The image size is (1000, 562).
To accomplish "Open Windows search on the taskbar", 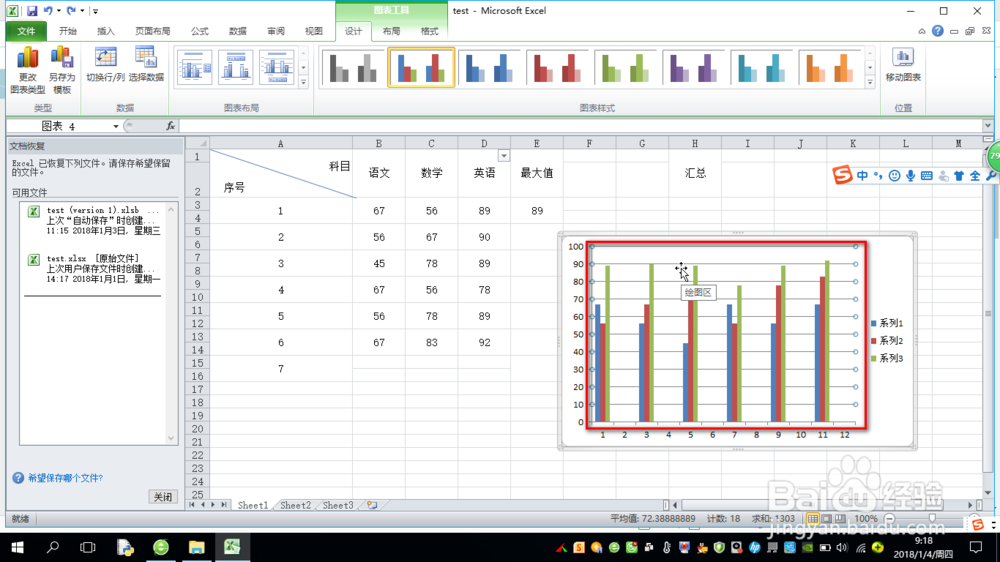I will 53,547.
